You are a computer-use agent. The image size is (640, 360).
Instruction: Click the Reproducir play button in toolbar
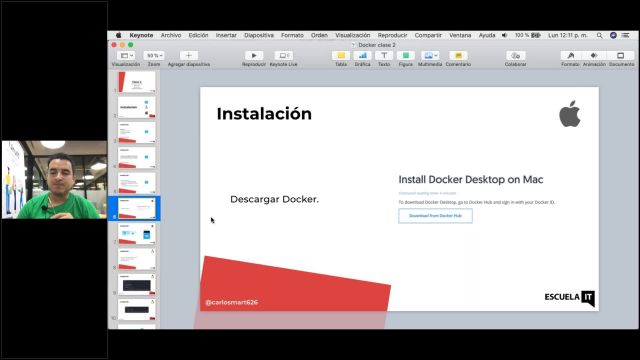[x=254, y=56]
